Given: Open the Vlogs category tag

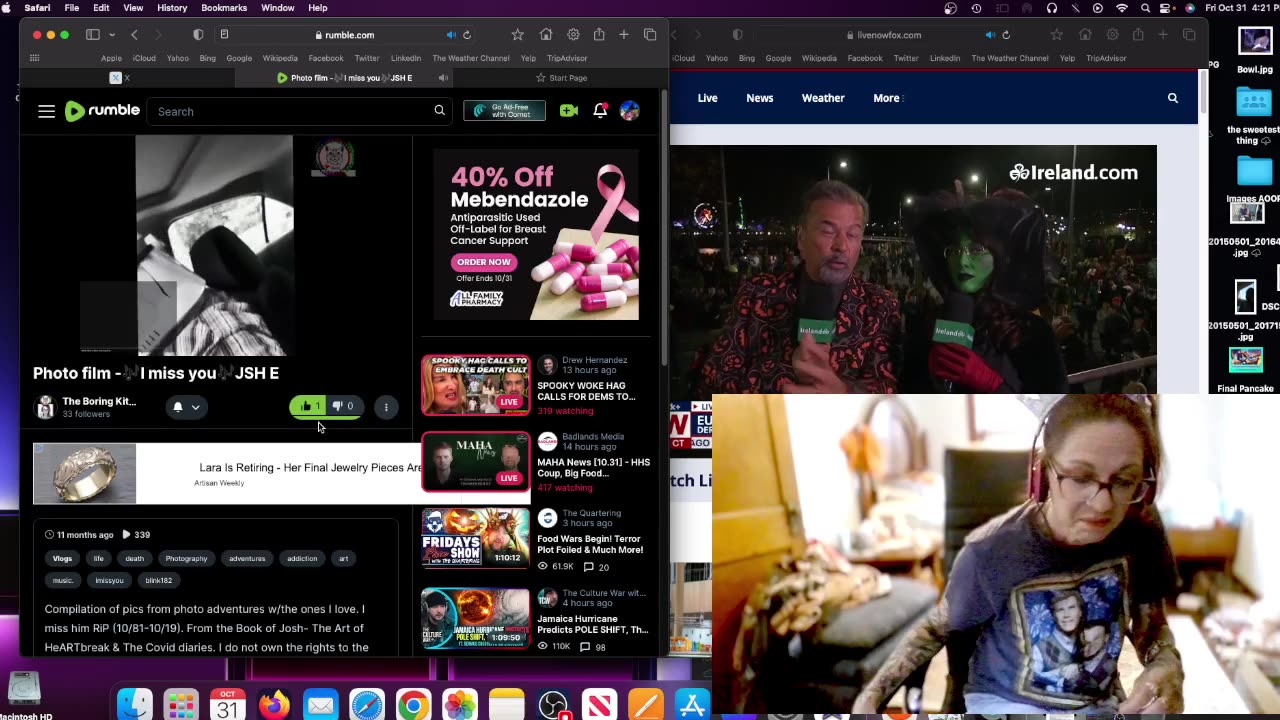Looking at the screenshot, I should pos(62,559).
